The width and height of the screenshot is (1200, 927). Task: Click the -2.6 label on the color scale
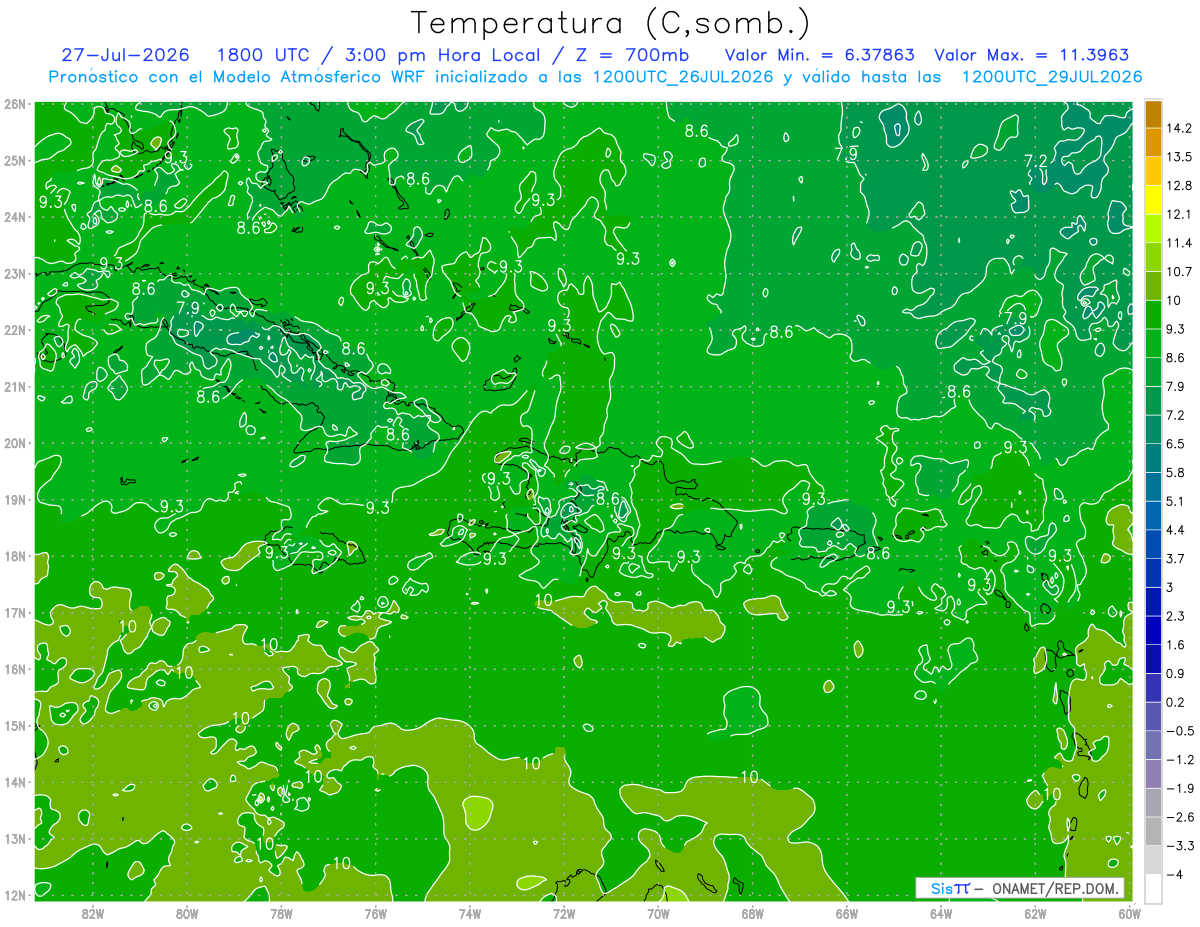click(x=1179, y=817)
